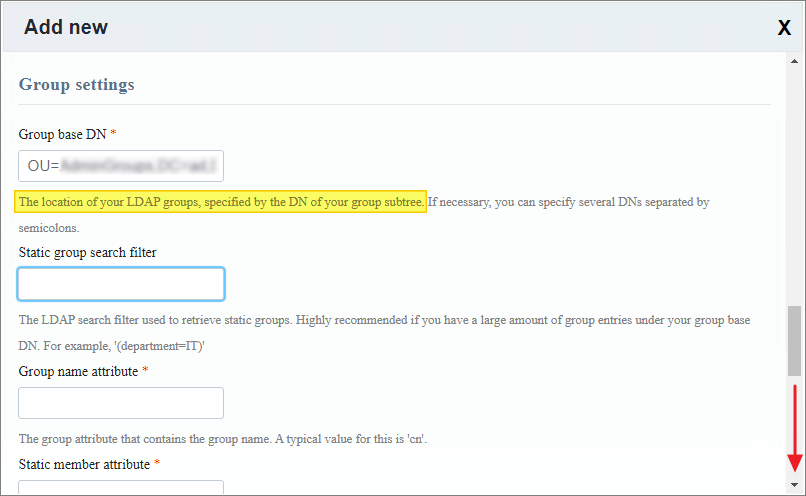This screenshot has height=496, width=806.
Task: Click the Add new dialog title
Action: [66, 27]
